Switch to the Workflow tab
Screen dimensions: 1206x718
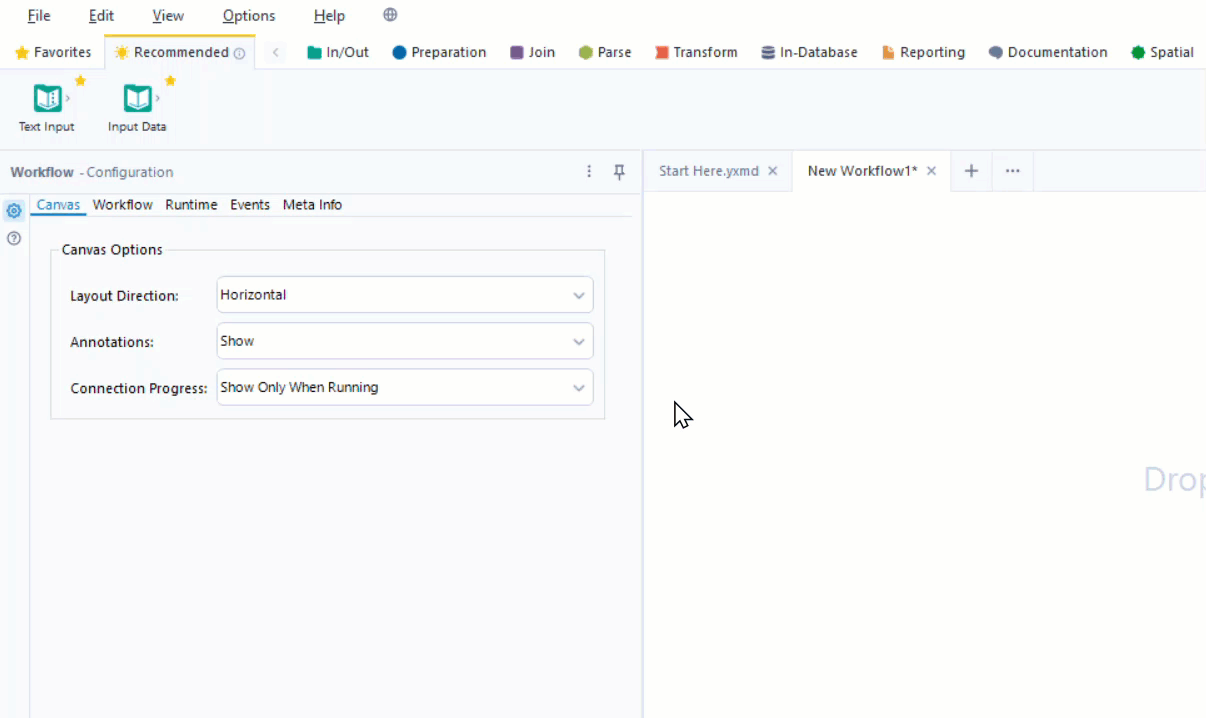(x=123, y=204)
